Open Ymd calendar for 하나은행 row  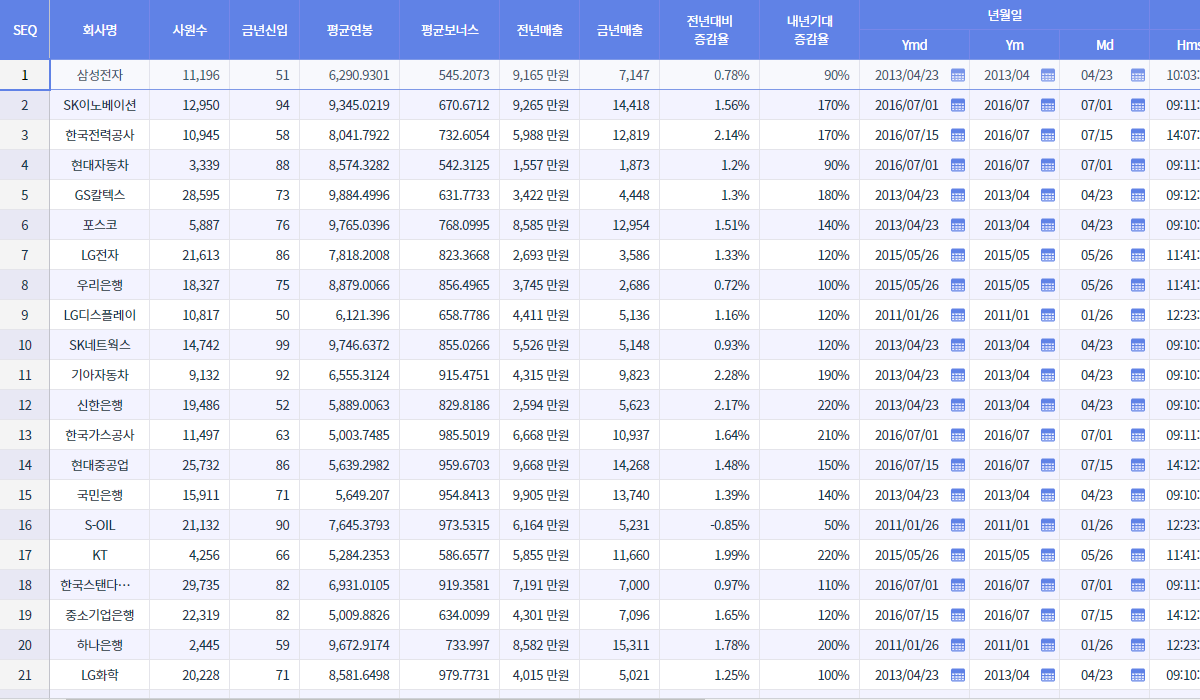[957, 645]
